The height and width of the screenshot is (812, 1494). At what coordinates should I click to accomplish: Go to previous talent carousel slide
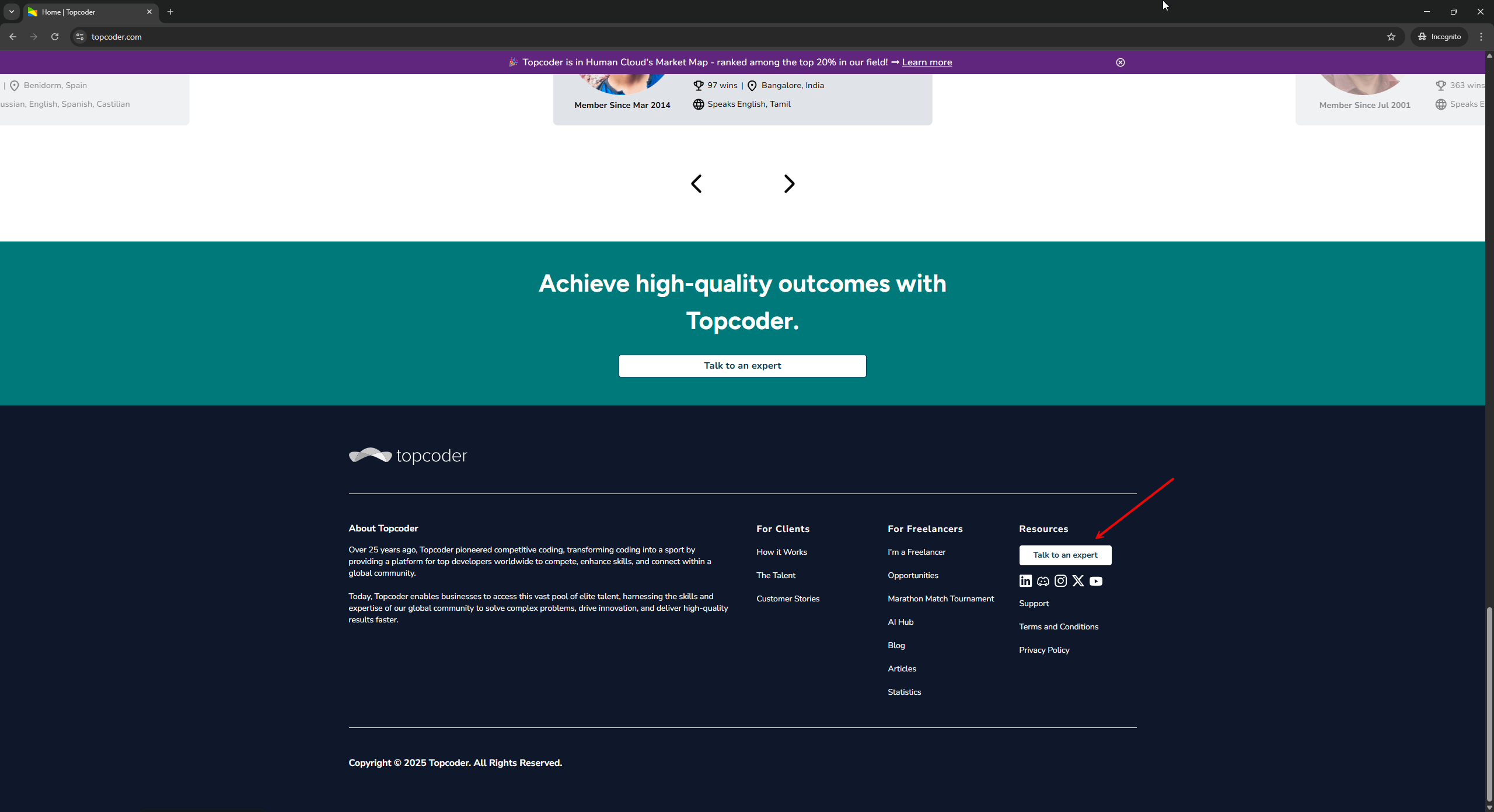[696, 184]
